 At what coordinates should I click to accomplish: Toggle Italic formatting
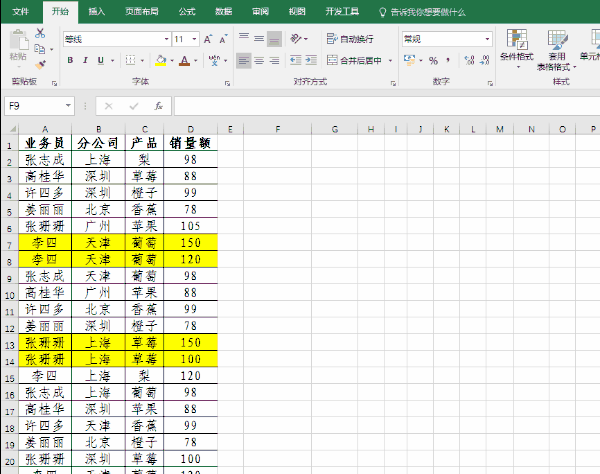(x=85, y=60)
